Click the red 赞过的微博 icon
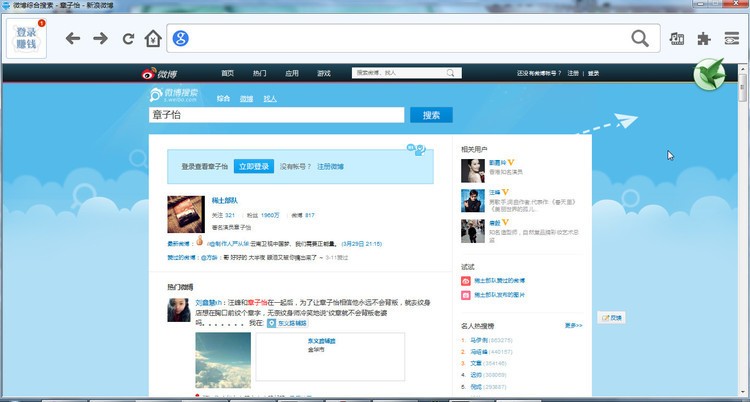This screenshot has height=402, width=750. pos(466,281)
